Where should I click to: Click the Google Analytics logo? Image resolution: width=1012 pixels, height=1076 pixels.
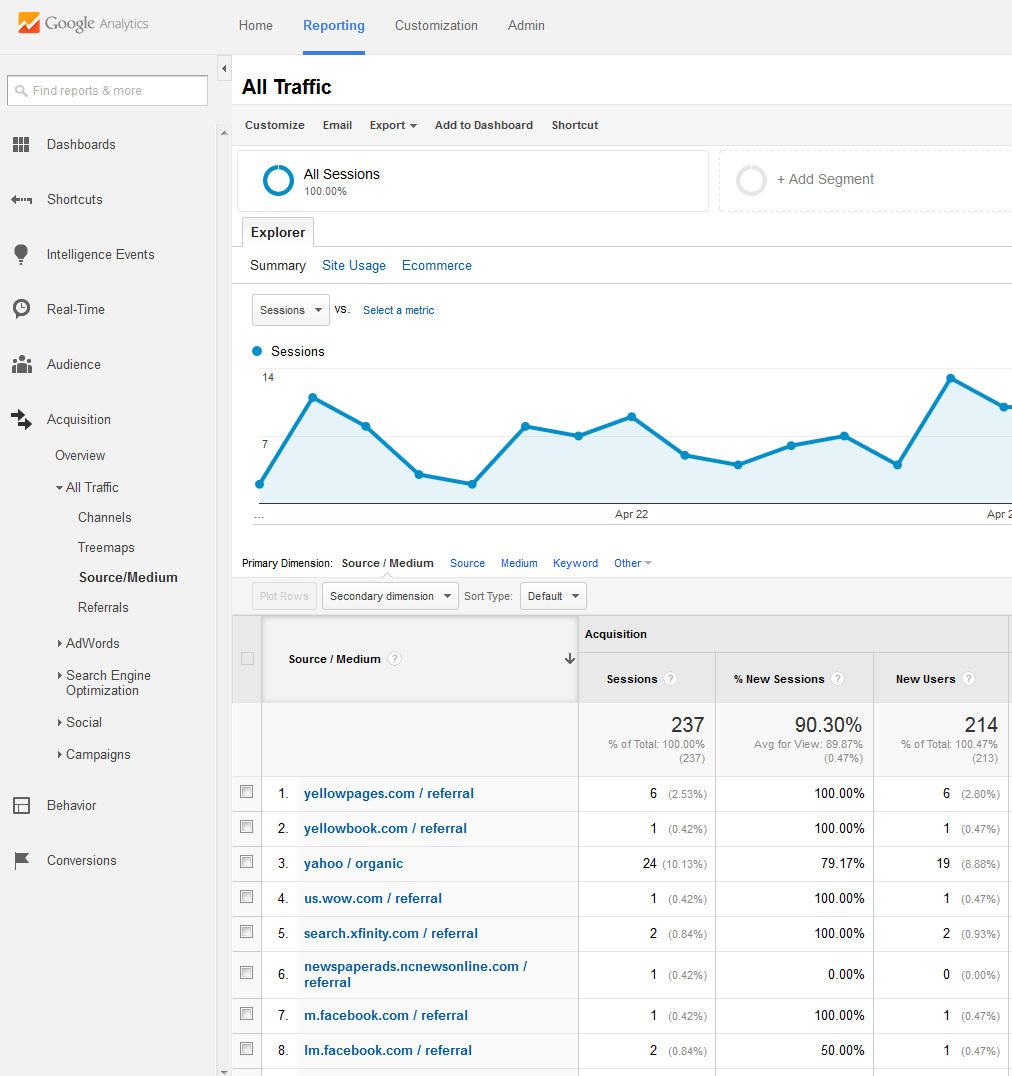tap(82, 23)
